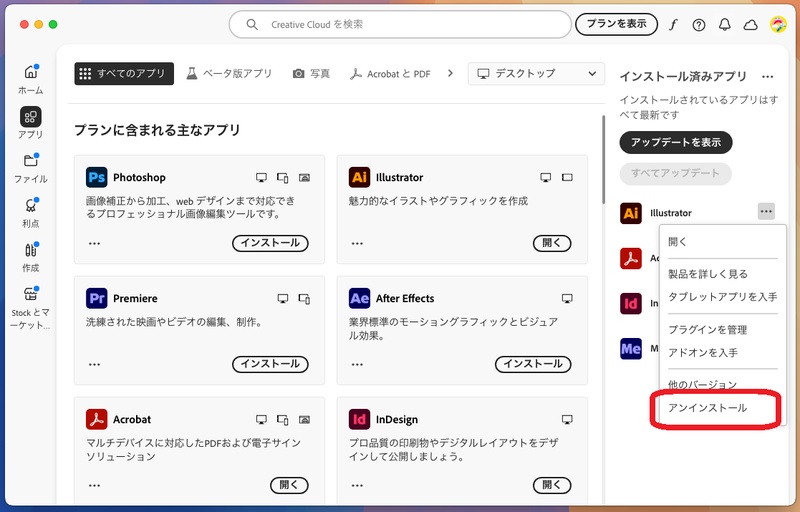800x512 pixels.
Task: Click the Premiere Pr card icon
Action: point(96,298)
